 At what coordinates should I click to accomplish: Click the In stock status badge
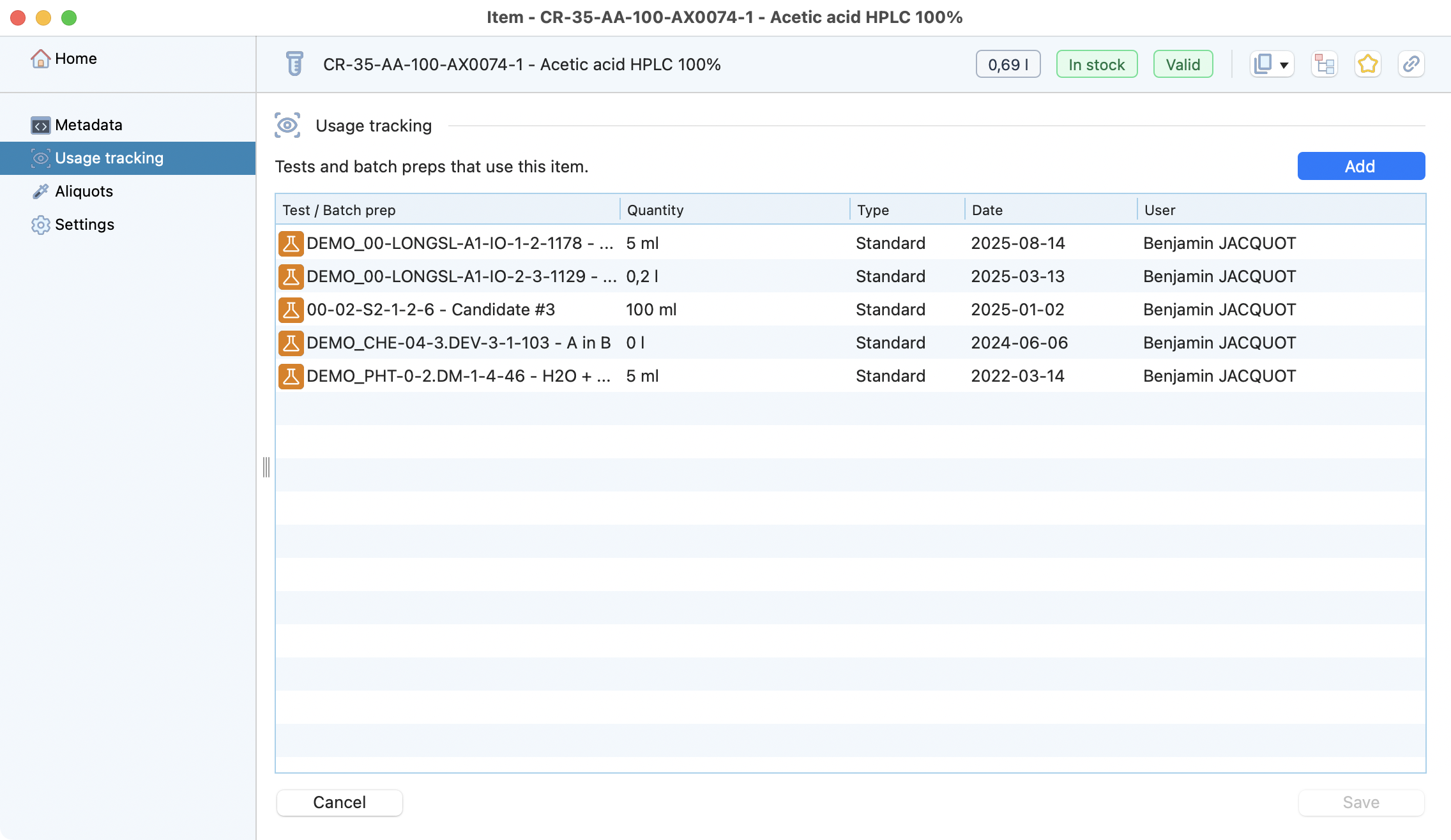(x=1097, y=64)
